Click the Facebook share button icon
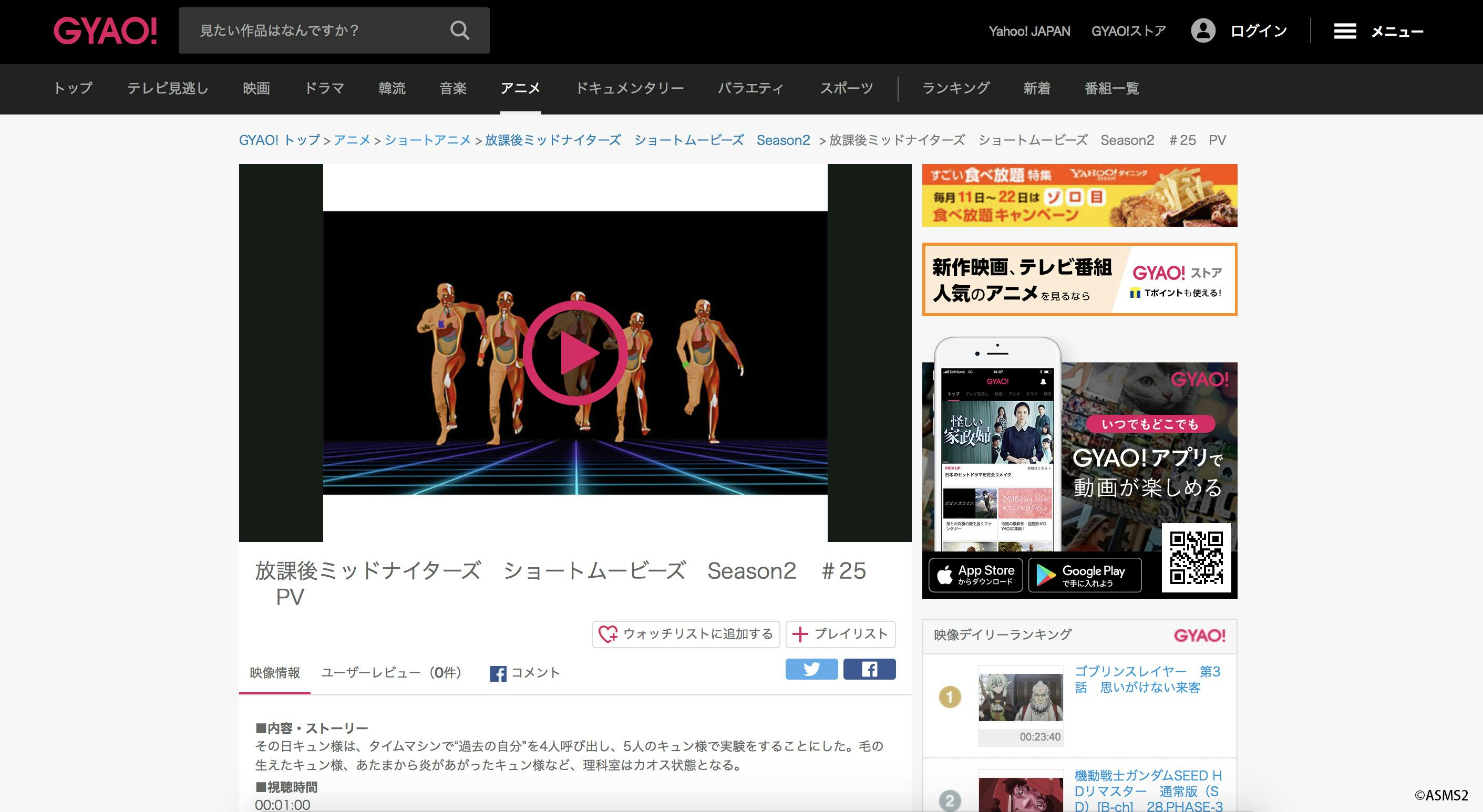 869,669
